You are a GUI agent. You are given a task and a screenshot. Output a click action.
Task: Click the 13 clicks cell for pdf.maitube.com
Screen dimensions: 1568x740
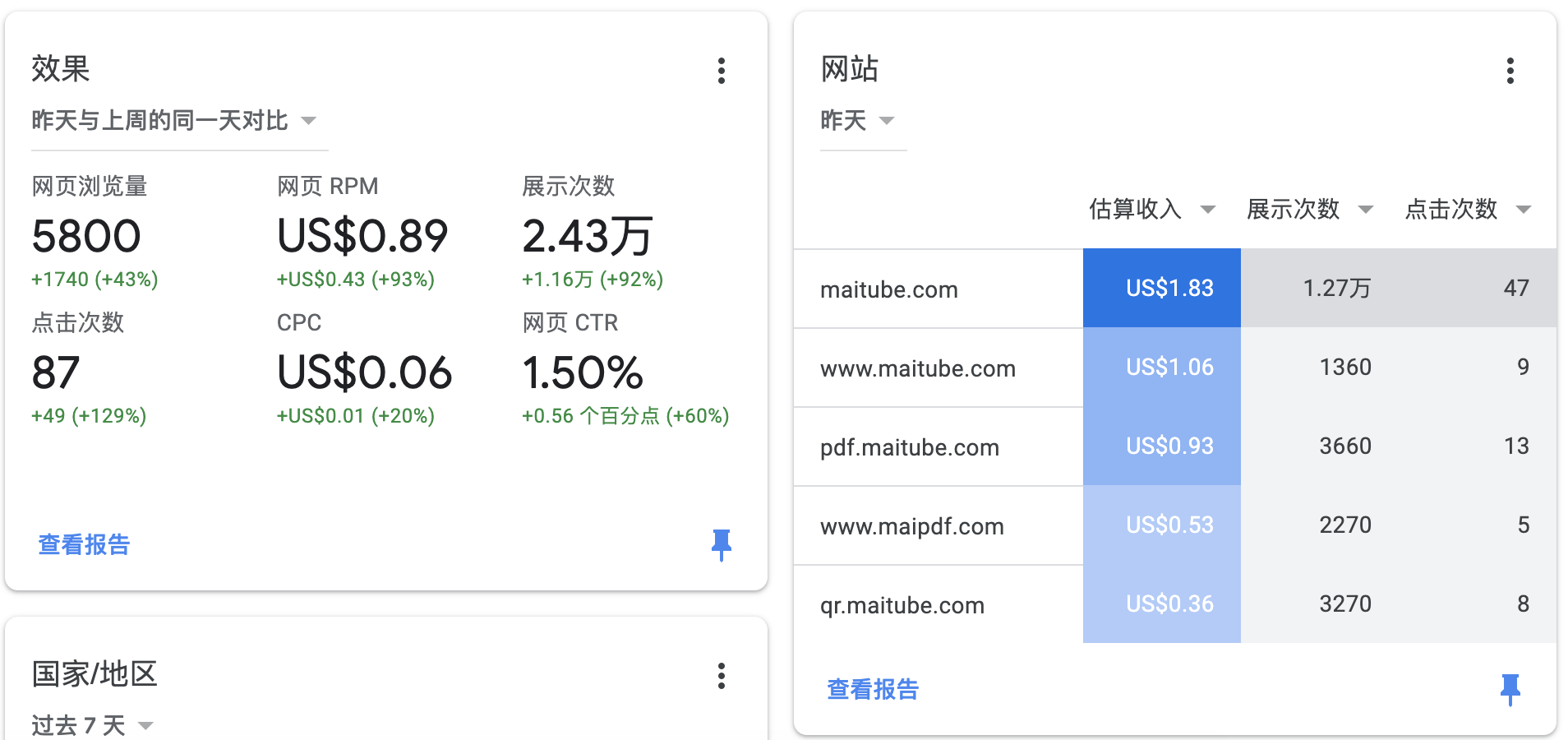(1478, 446)
